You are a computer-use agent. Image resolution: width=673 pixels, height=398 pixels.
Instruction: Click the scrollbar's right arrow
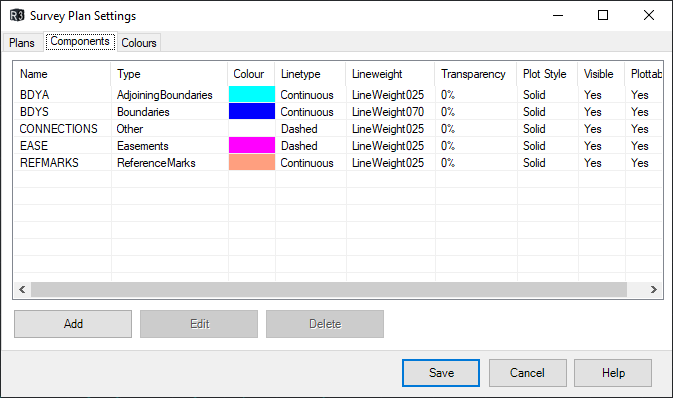point(653,289)
